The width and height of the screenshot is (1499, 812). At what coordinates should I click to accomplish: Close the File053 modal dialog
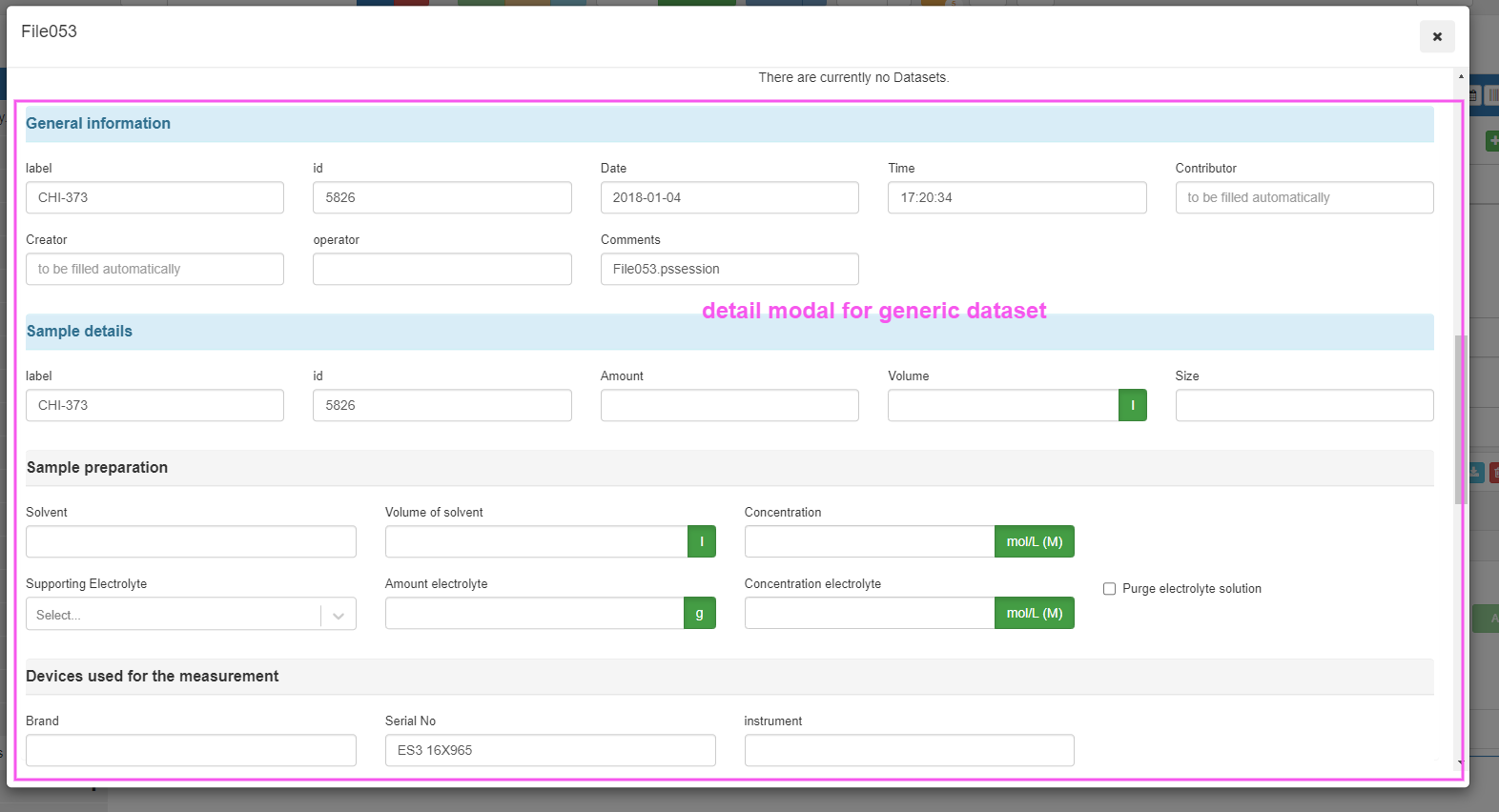1436,37
